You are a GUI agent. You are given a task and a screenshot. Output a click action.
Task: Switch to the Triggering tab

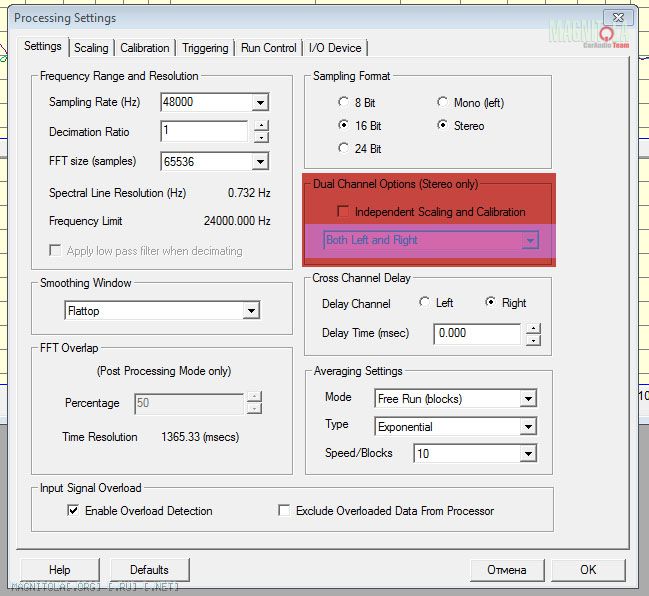tap(205, 48)
